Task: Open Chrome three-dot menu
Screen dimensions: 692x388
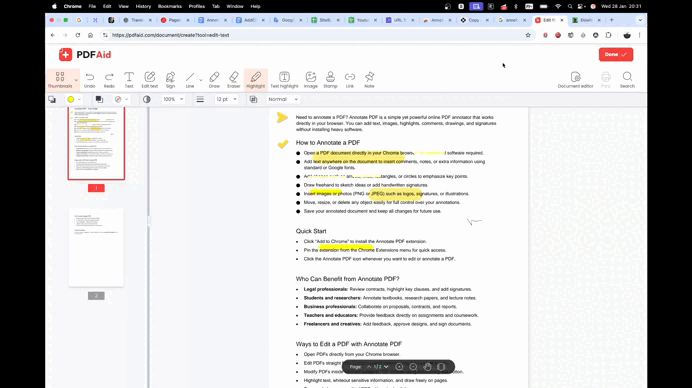Action: (x=639, y=35)
